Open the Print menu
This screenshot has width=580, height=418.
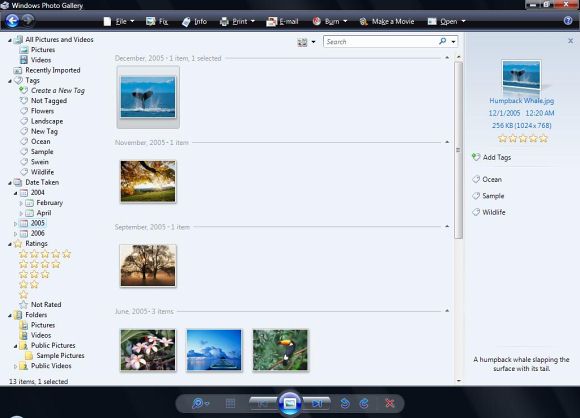click(237, 21)
